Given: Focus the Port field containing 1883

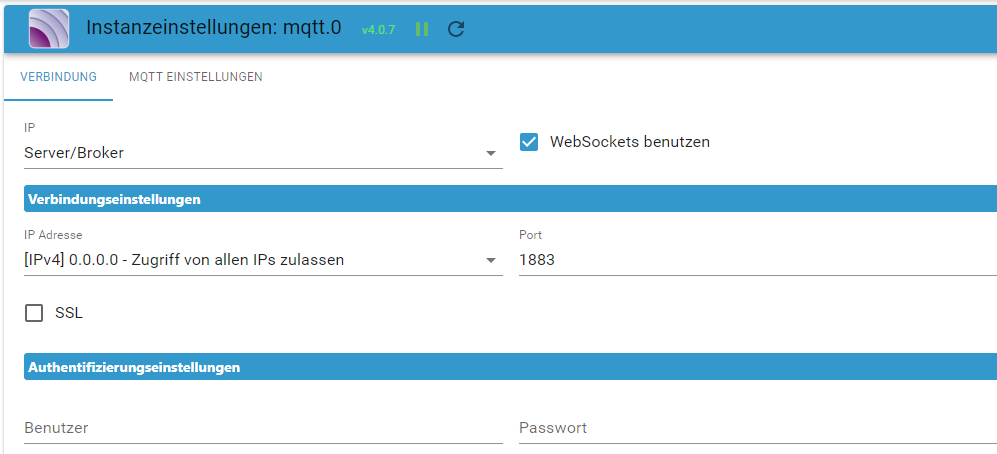Looking at the screenshot, I should tap(758, 260).
